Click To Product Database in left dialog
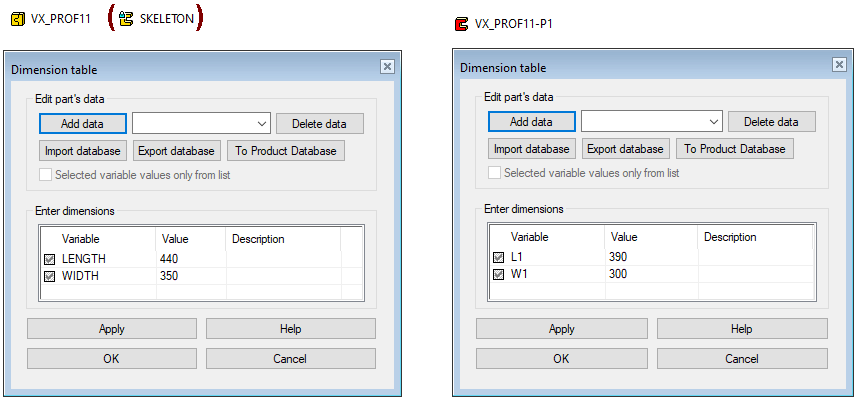This screenshot has height=400, width=855. tap(286, 151)
